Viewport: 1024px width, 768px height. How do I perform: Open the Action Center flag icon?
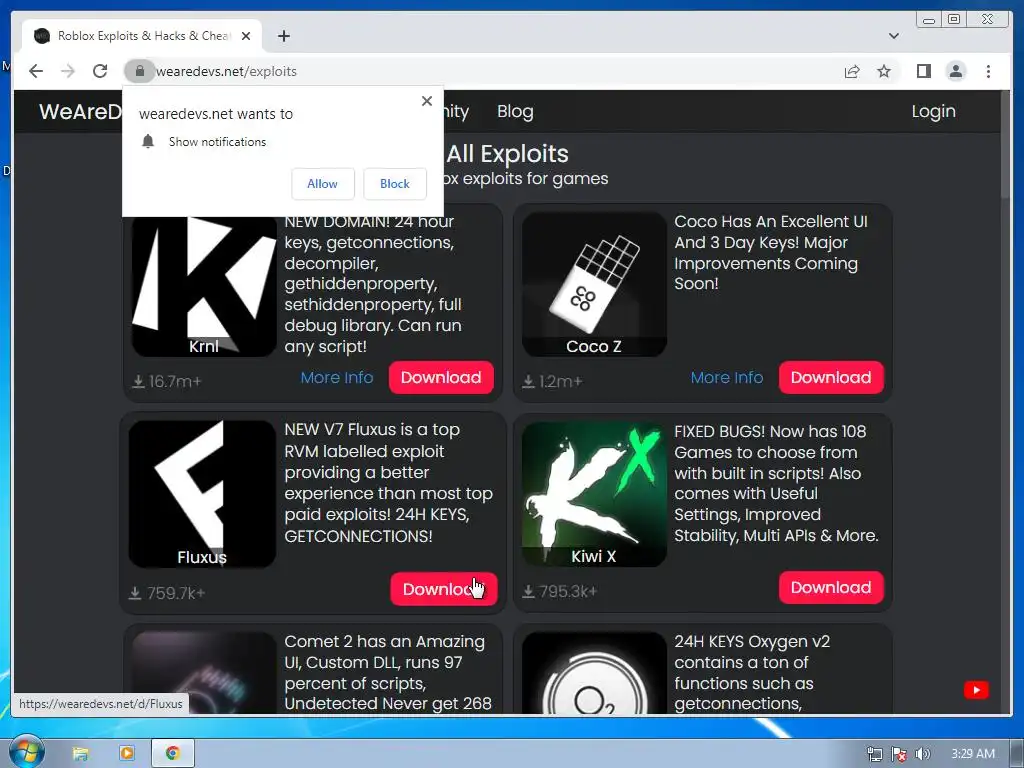pos(899,754)
